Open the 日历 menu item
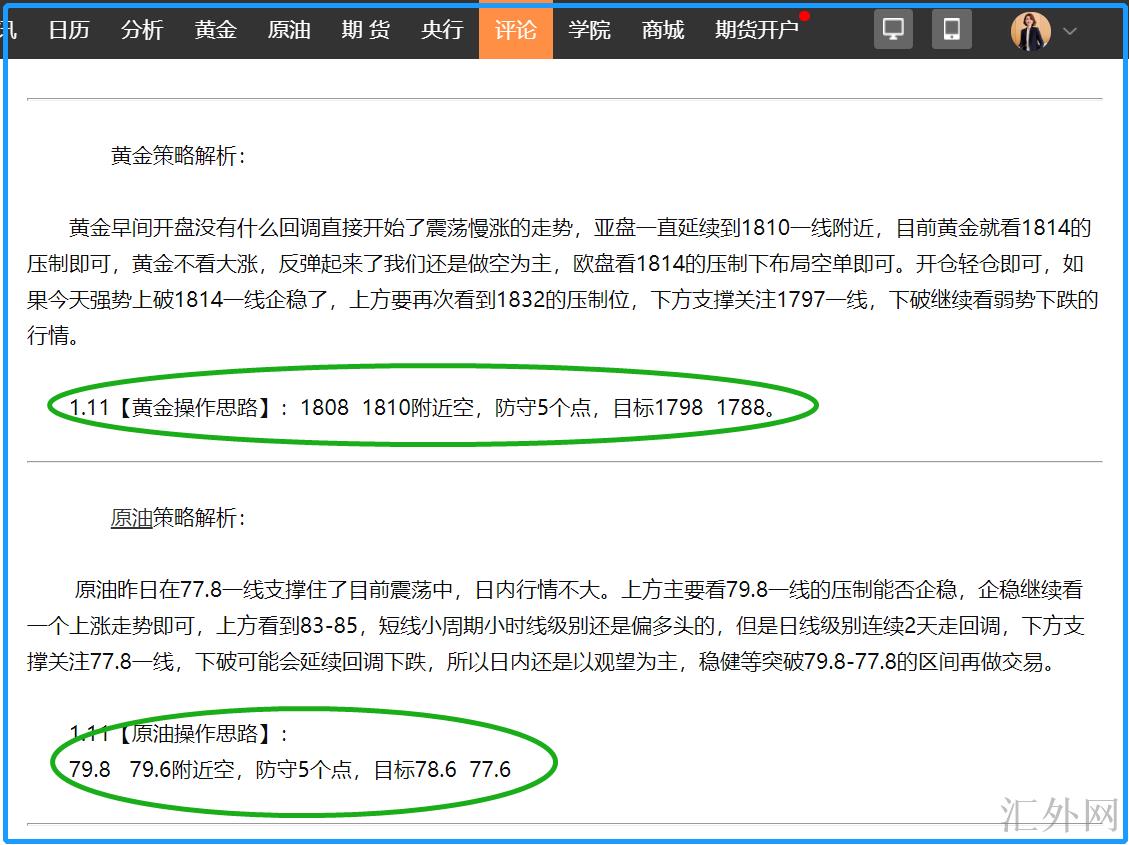The height and width of the screenshot is (845, 1129). pos(69,30)
